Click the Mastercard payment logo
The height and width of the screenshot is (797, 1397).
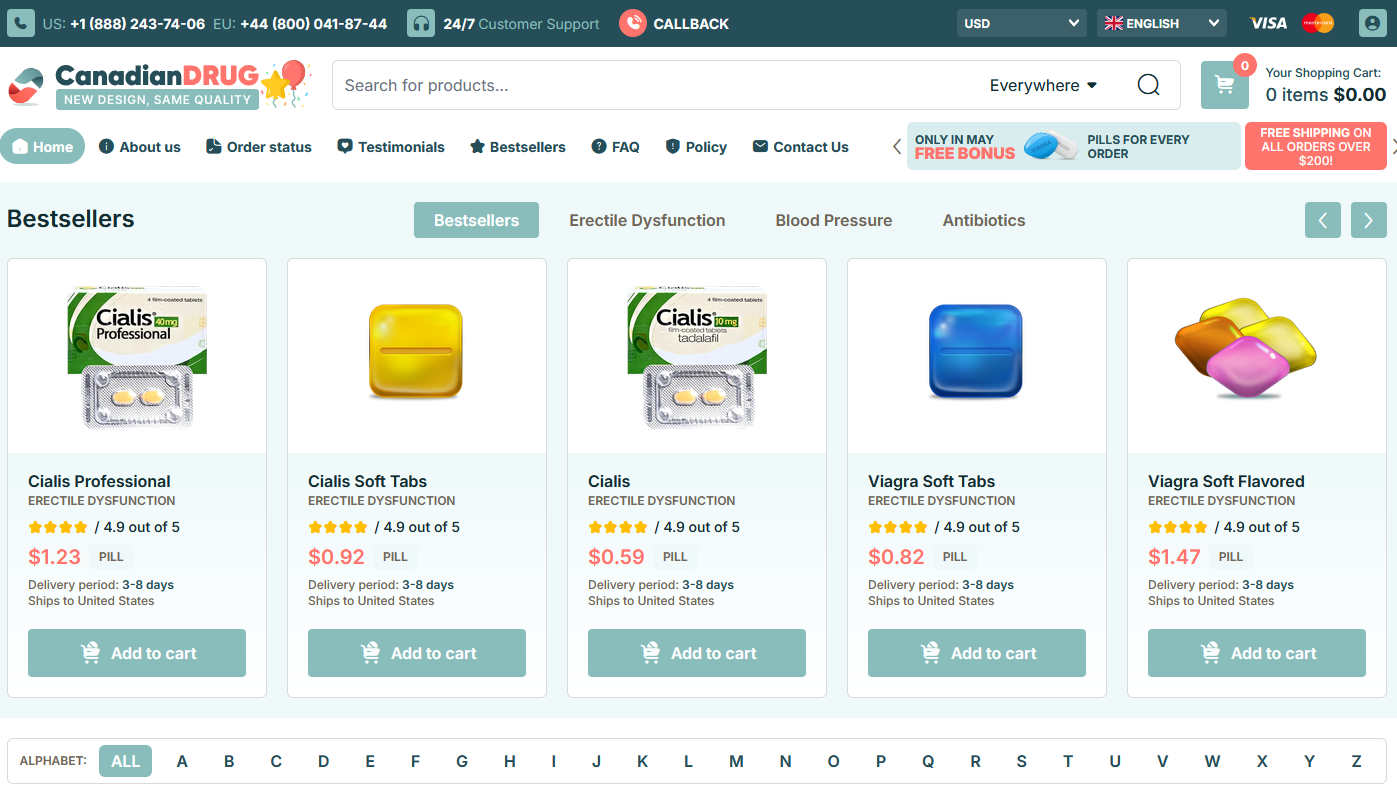1318,23
